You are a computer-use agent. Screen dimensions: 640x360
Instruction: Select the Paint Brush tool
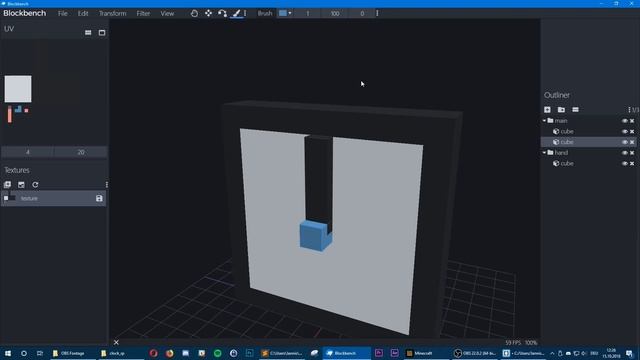pos(236,13)
